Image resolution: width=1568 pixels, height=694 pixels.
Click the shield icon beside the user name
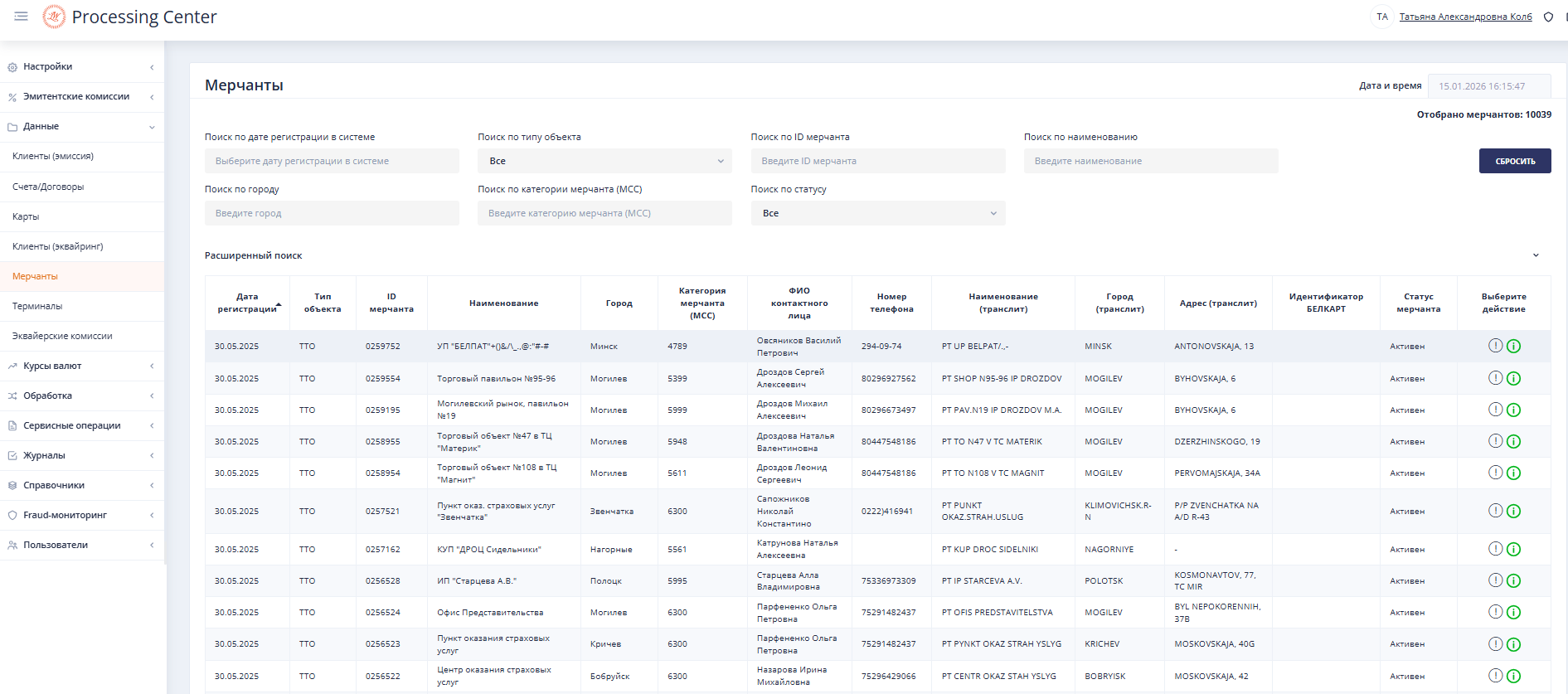click(x=1548, y=17)
